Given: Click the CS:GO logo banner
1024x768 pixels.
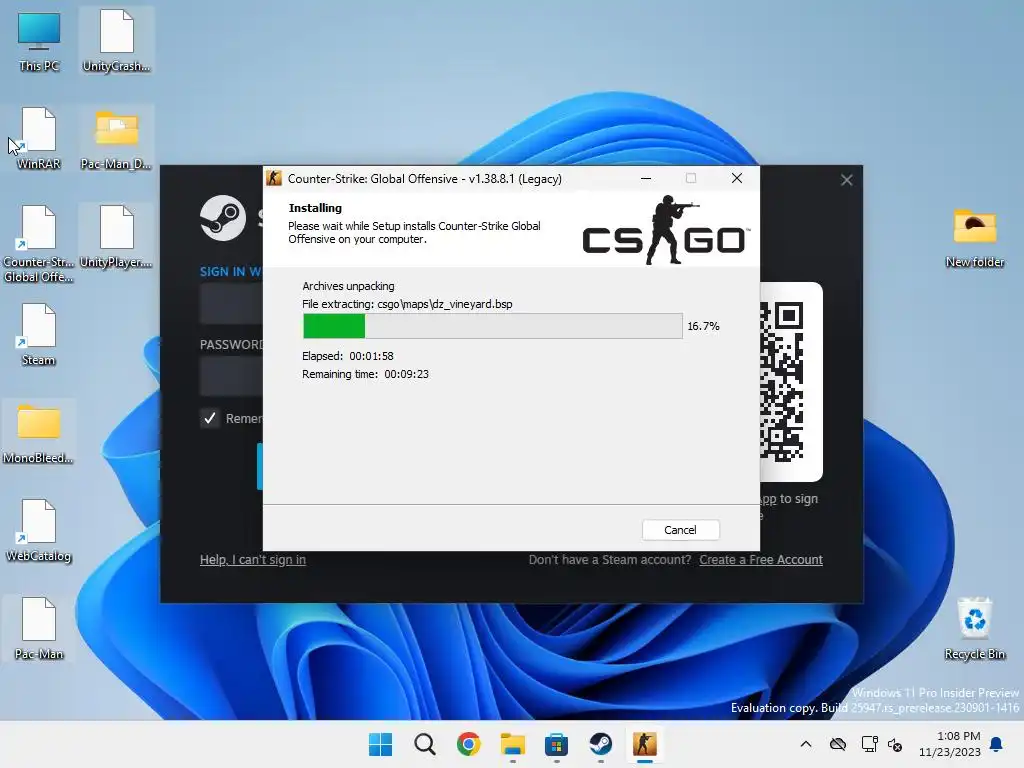Looking at the screenshot, I should click(x=665, y=230).
